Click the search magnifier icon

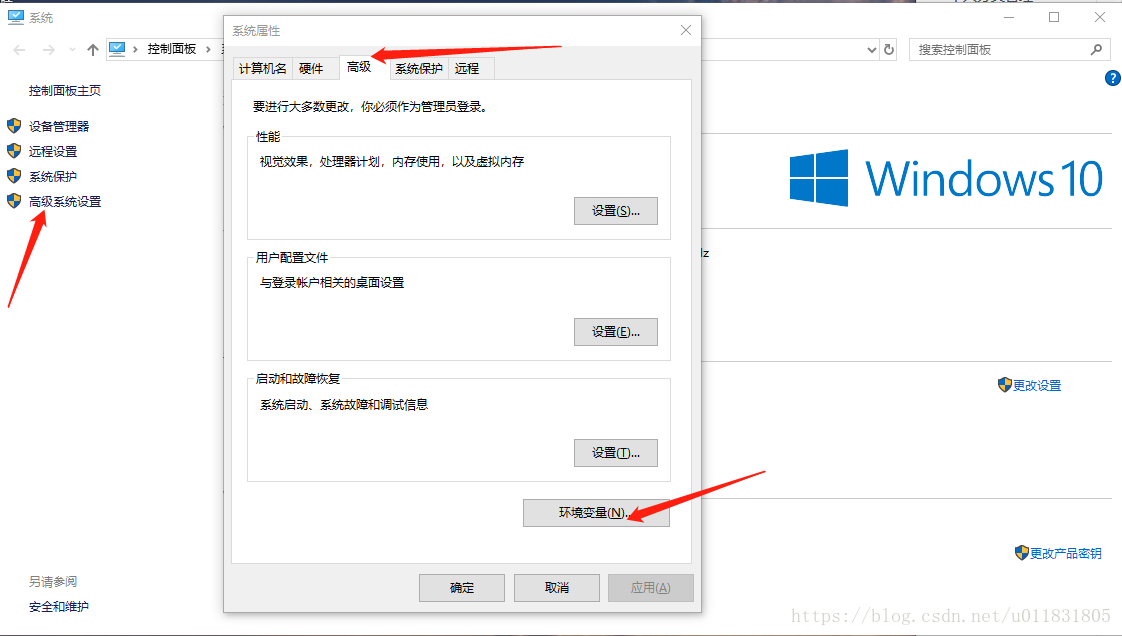(x=1096, y=49)
